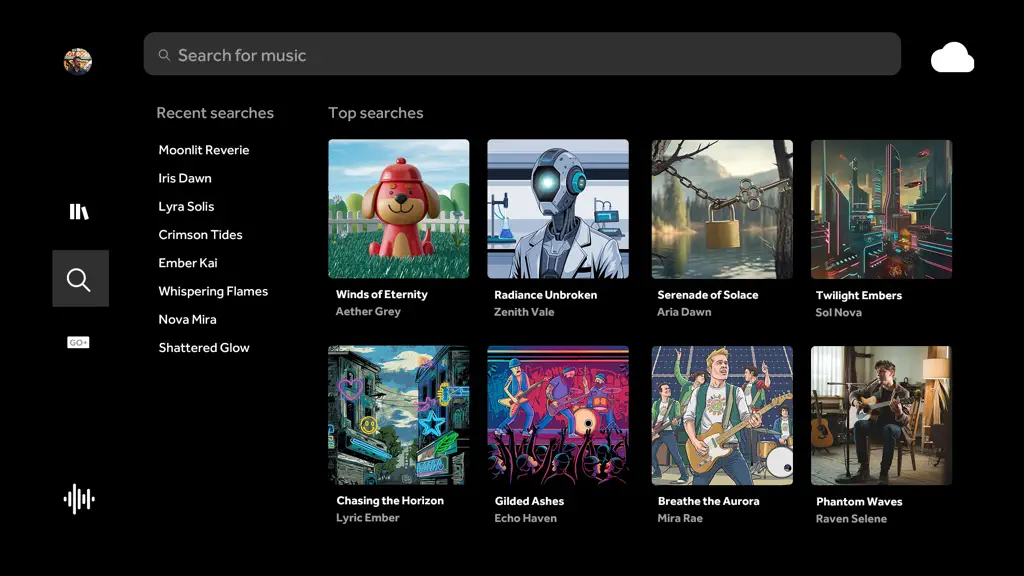Image resolution: width=1024 pixels, height=576 pixels.
Task: Open Serenade of Solace padlock artwork
Action: point(722,209)
